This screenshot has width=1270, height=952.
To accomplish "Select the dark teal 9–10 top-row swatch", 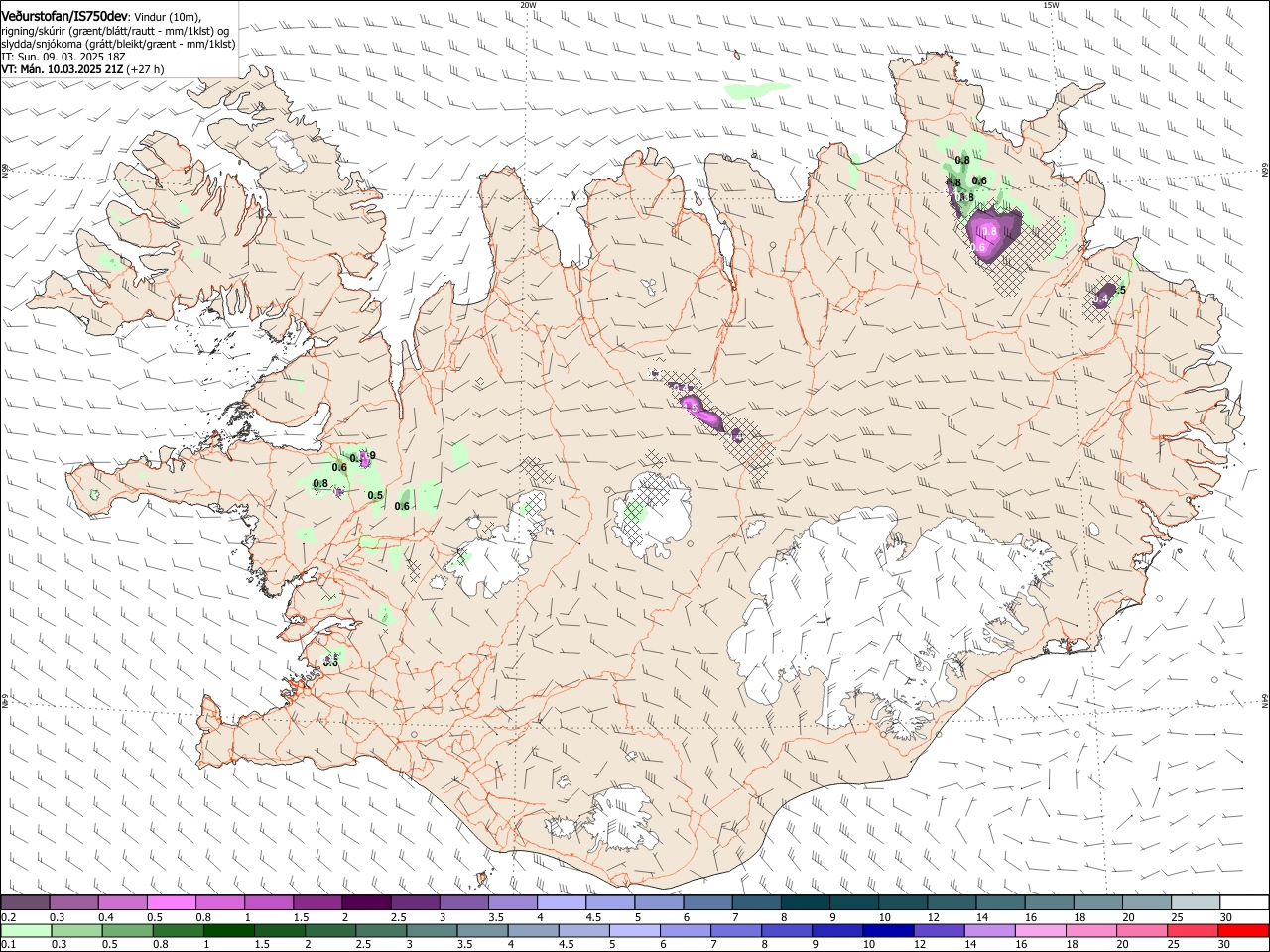I will pyautogui.click(x=854, y=903).
